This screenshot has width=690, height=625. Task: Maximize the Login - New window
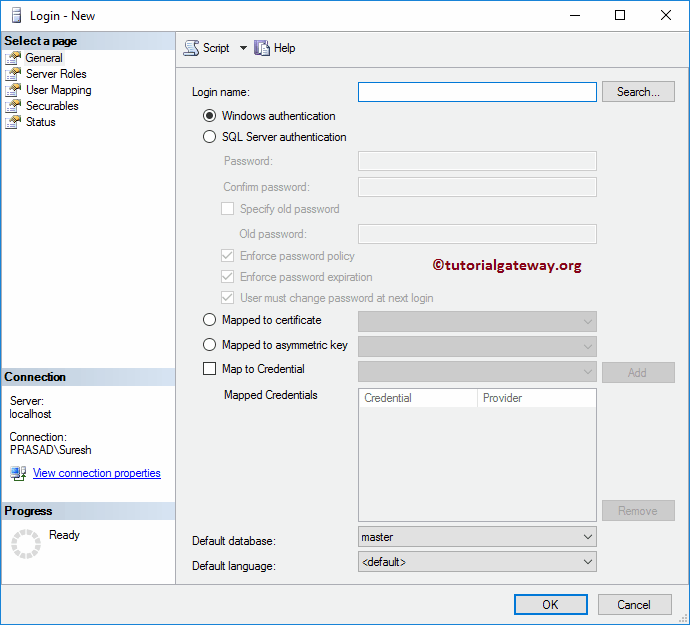620,15
